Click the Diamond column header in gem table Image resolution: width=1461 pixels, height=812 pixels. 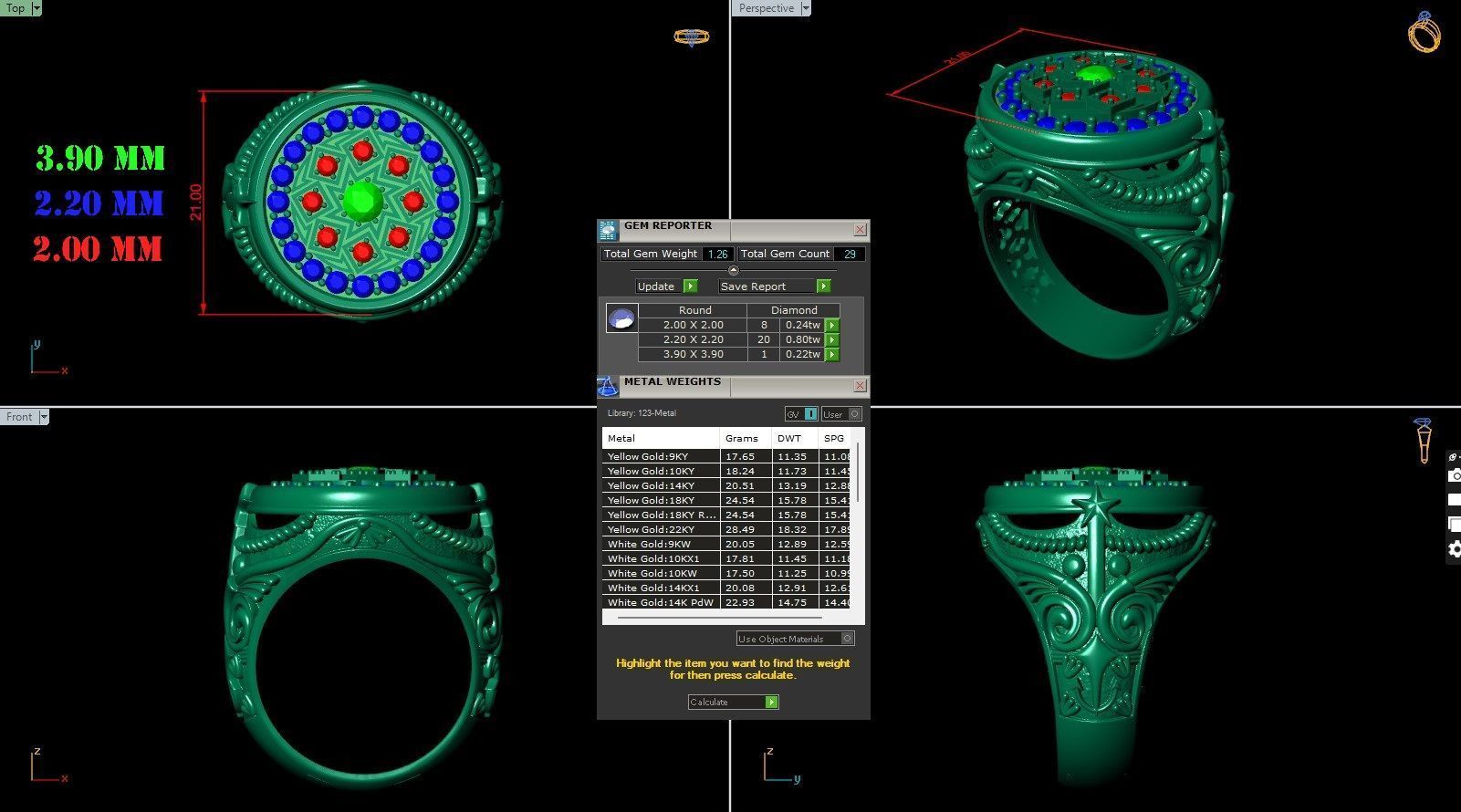(794, 310)
